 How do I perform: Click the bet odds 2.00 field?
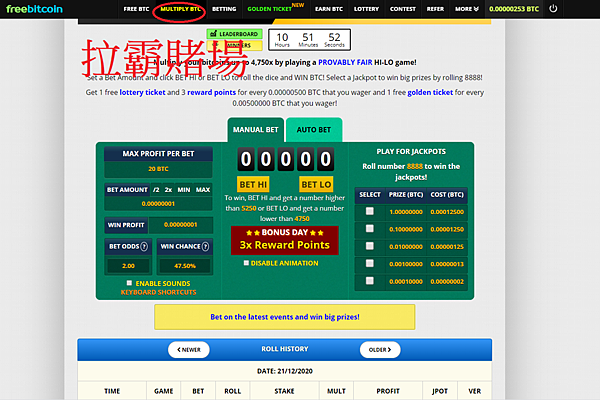tap(128, 266)
